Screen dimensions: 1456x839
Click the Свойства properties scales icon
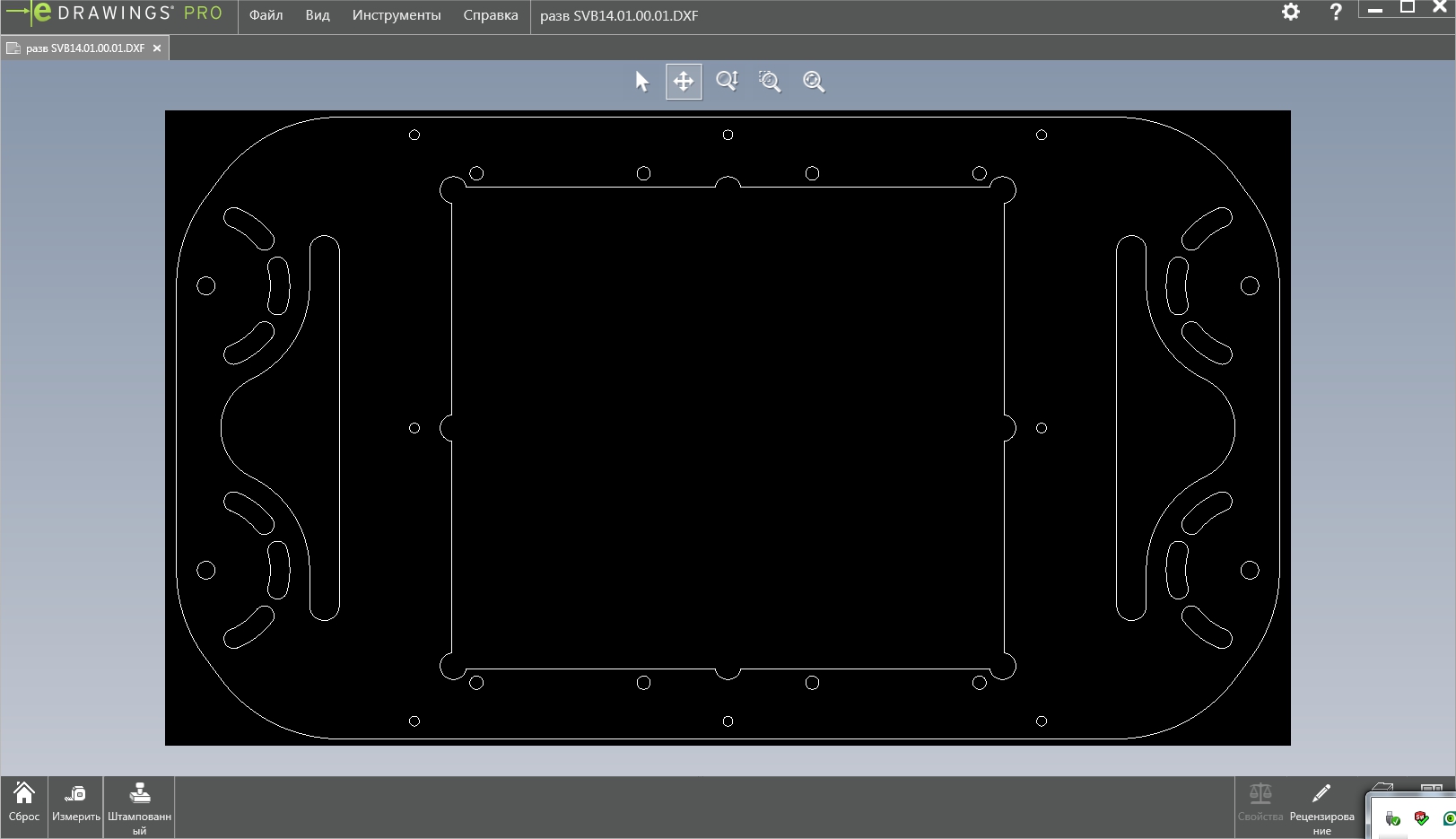(1260, 802)
